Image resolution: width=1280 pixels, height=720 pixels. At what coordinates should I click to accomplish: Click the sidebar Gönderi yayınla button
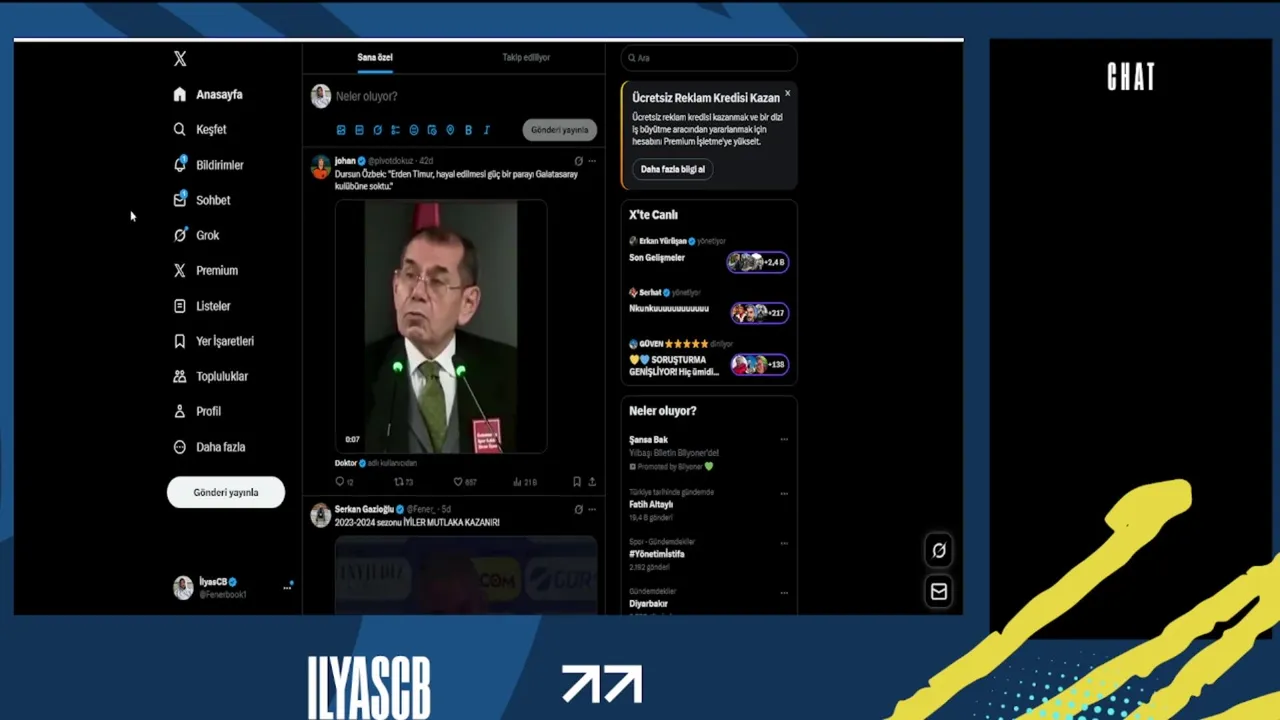coord(226,492)
